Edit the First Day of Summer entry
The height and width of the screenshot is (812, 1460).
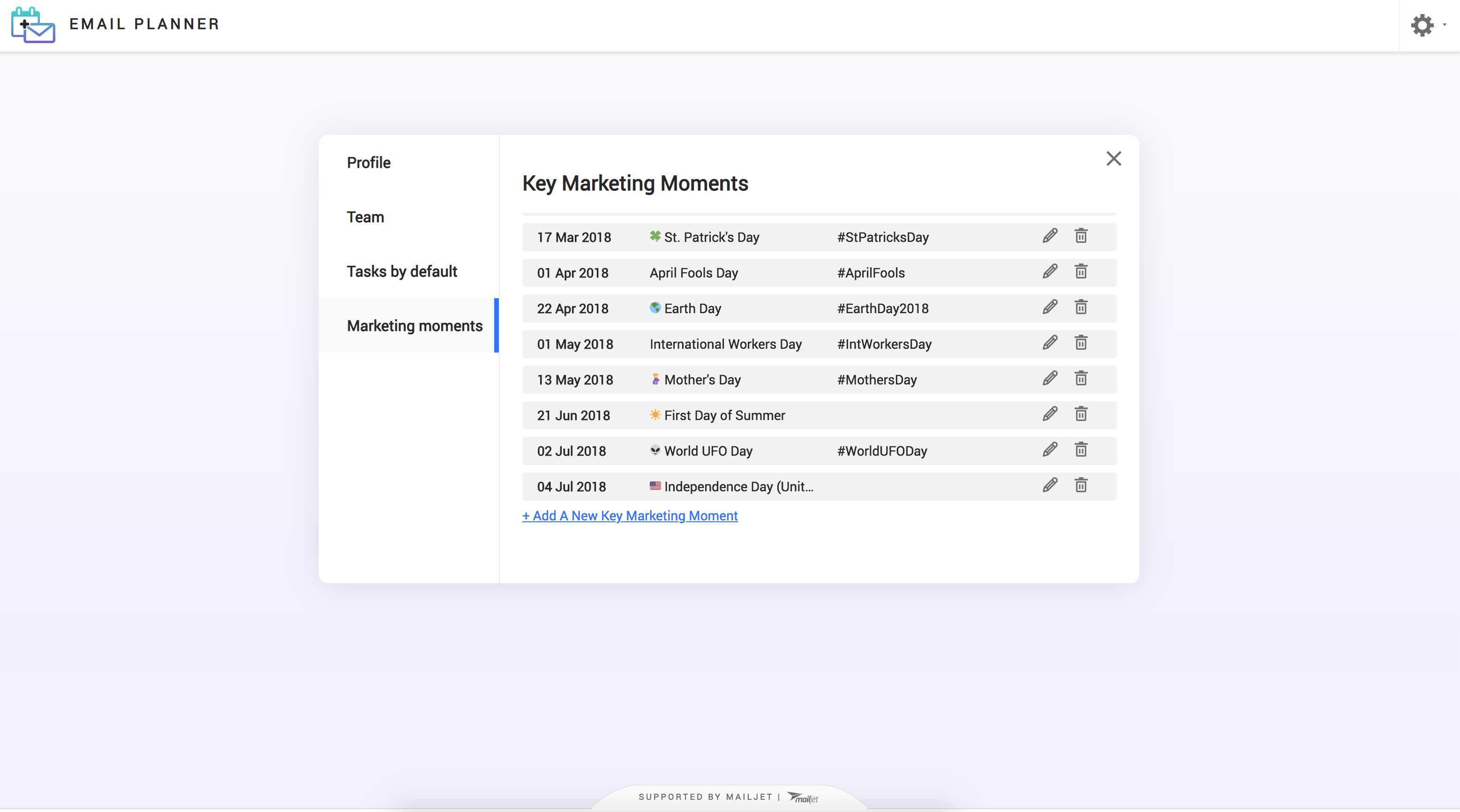[x=1050, y=414]
